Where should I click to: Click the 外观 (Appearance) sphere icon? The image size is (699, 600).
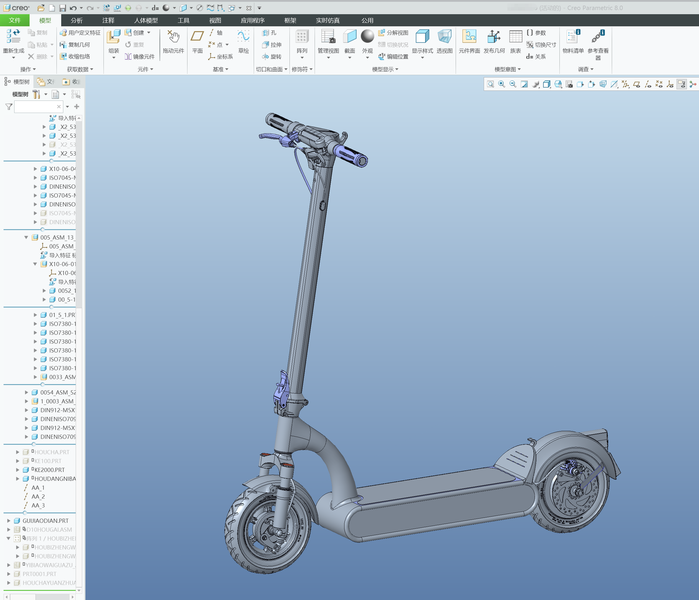(x=367, y=36)
